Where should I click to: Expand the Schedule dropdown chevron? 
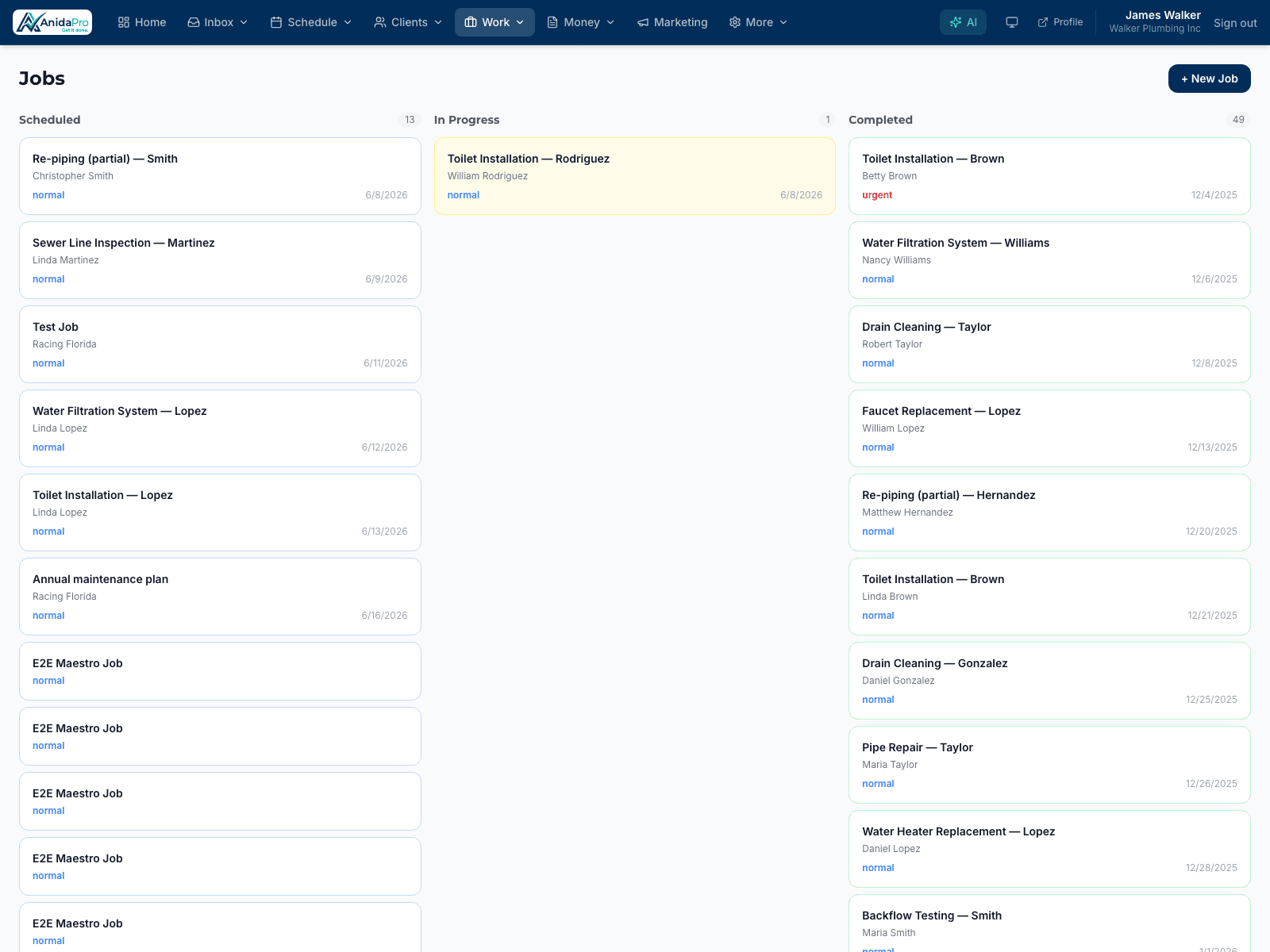coord(348,22)
